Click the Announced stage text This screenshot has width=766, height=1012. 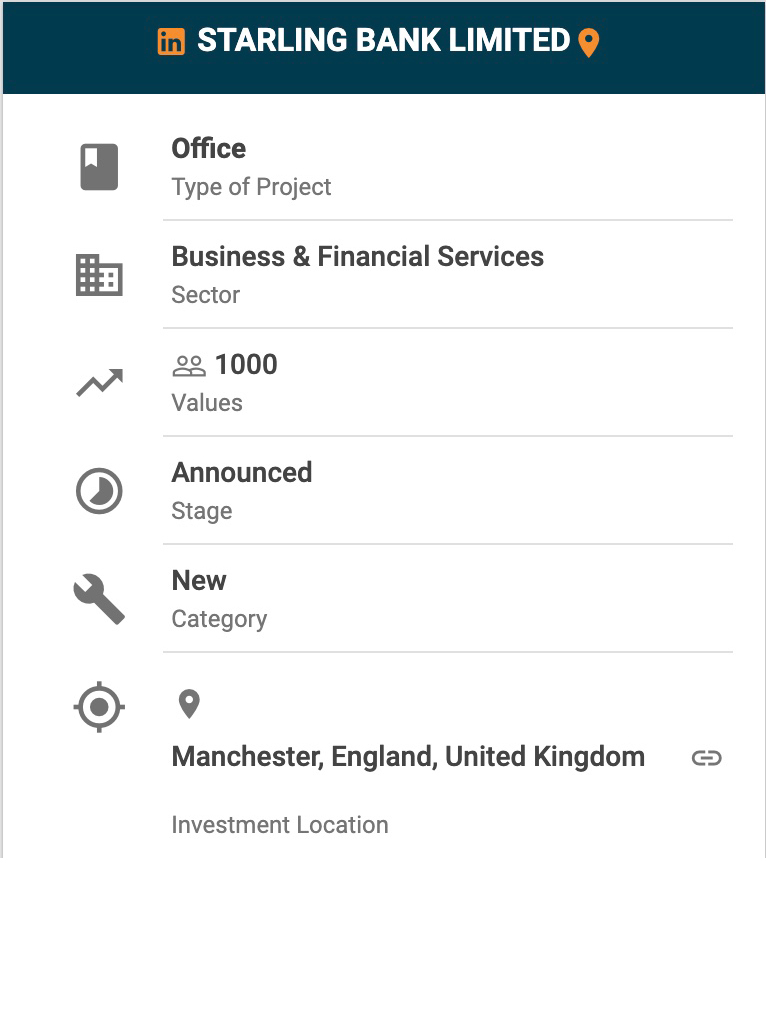(x=242, y=473)
